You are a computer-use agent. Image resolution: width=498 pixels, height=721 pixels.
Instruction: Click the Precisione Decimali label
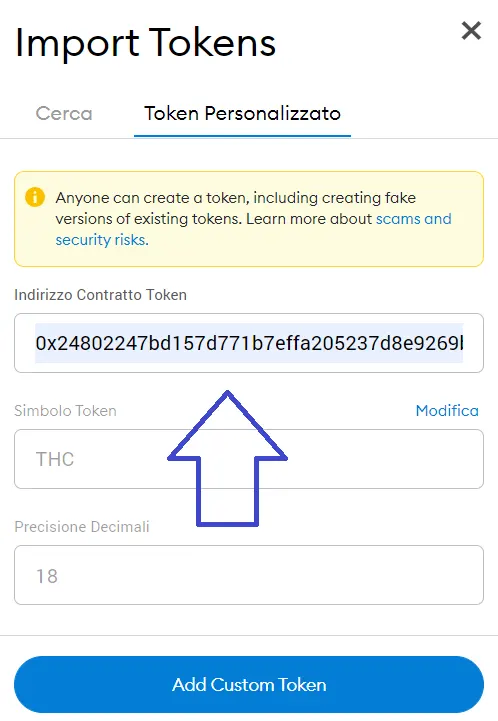[82, 526]
